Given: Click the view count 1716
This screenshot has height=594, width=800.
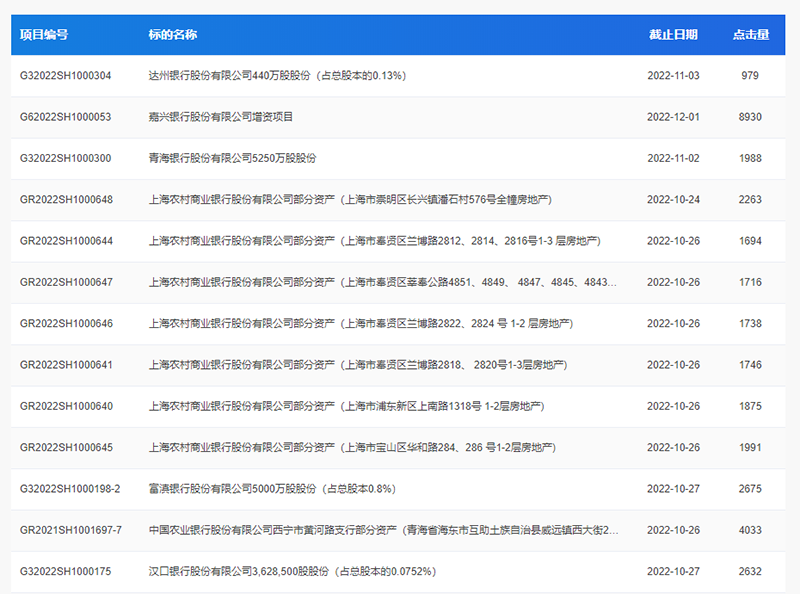Looking at the screenshot, I should [750, 282].
